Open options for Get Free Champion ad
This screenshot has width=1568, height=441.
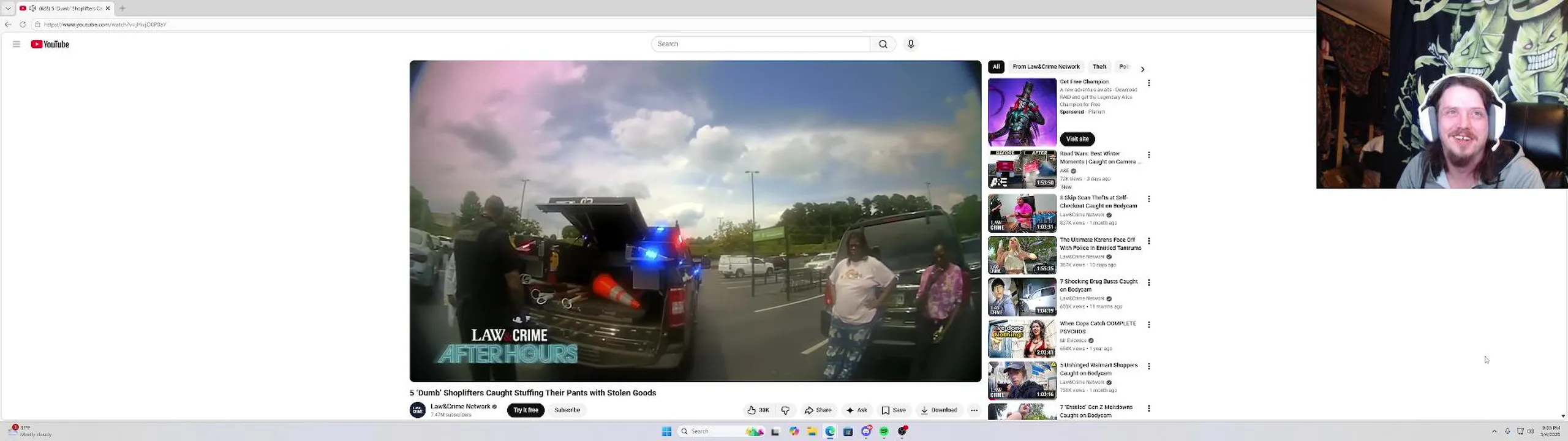pyautogui.click(x=1149, y=83)
